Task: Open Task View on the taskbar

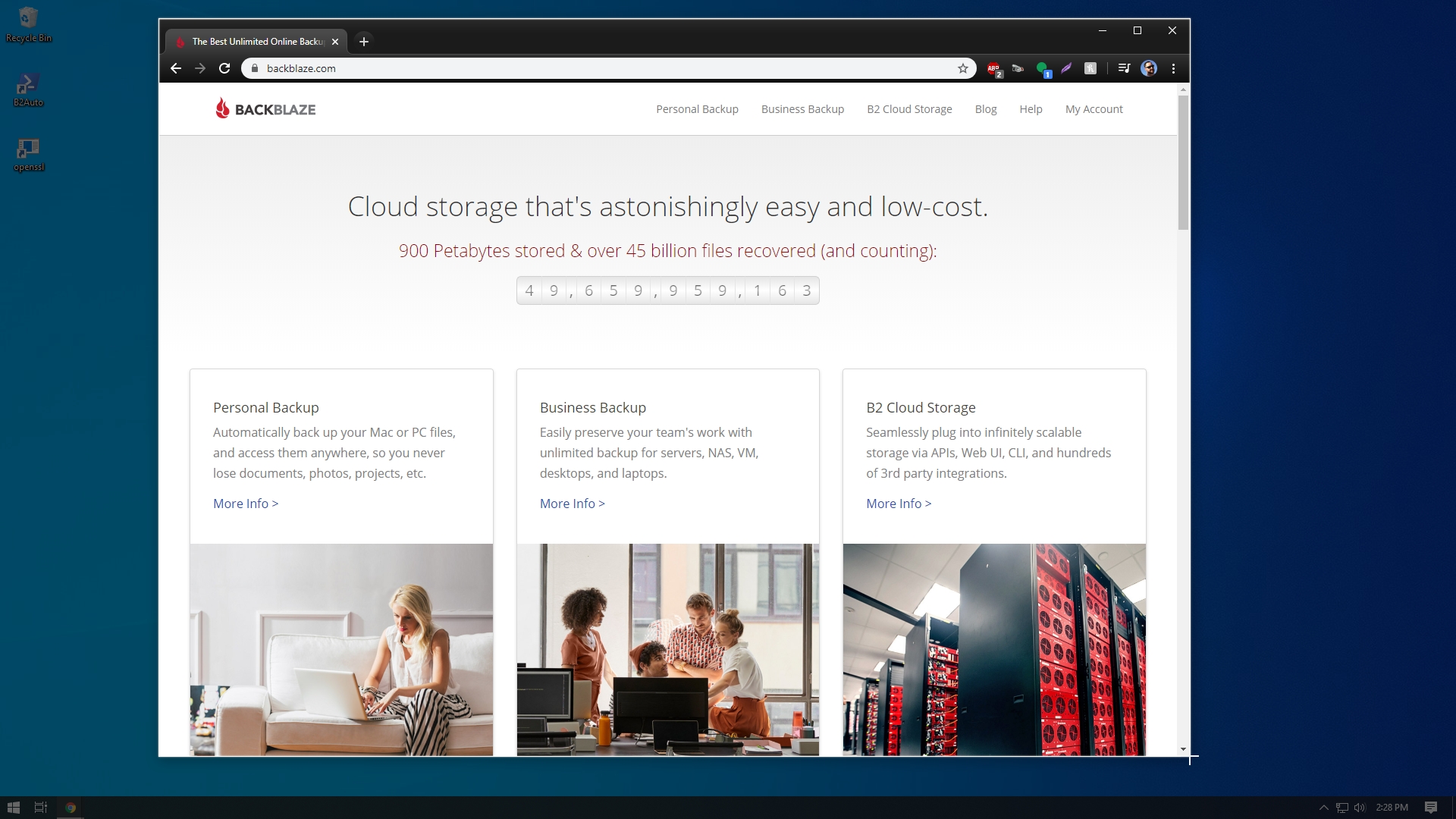Action: [41, 808]
